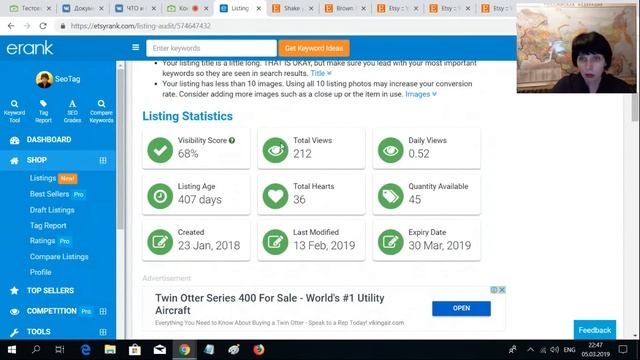640x360 pixels.
Task: Open Draft Listings in Shop menu
Action: 52,210
